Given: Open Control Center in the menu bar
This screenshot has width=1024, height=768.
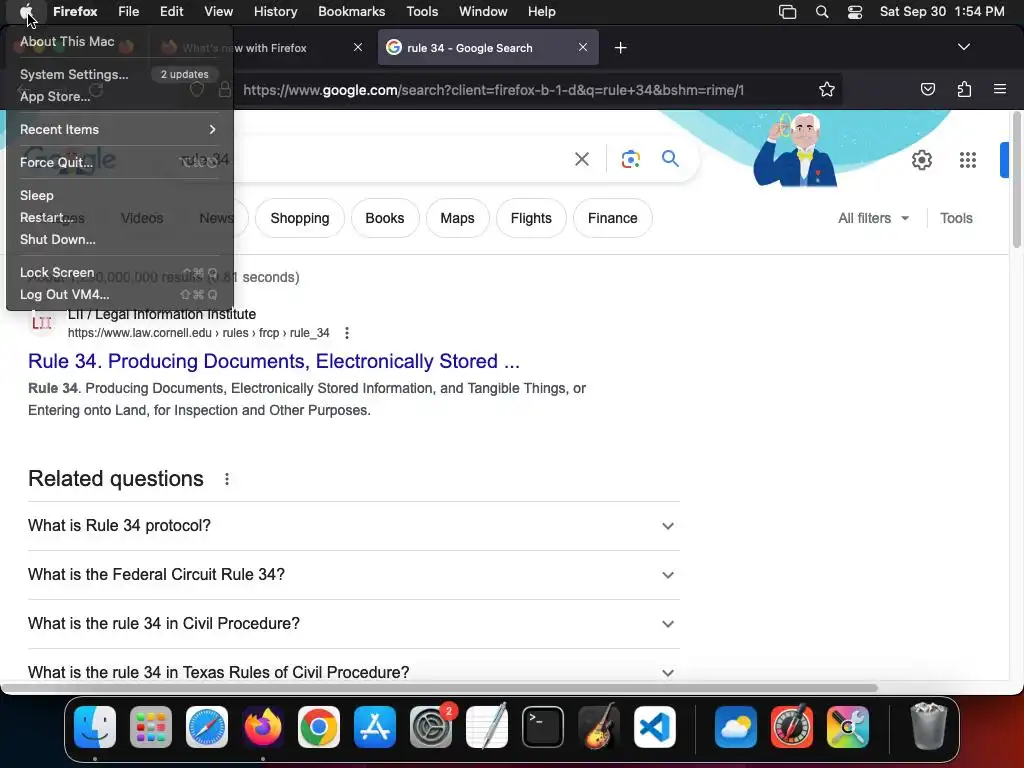Looking at the screenshot, I should coord(855,12).
